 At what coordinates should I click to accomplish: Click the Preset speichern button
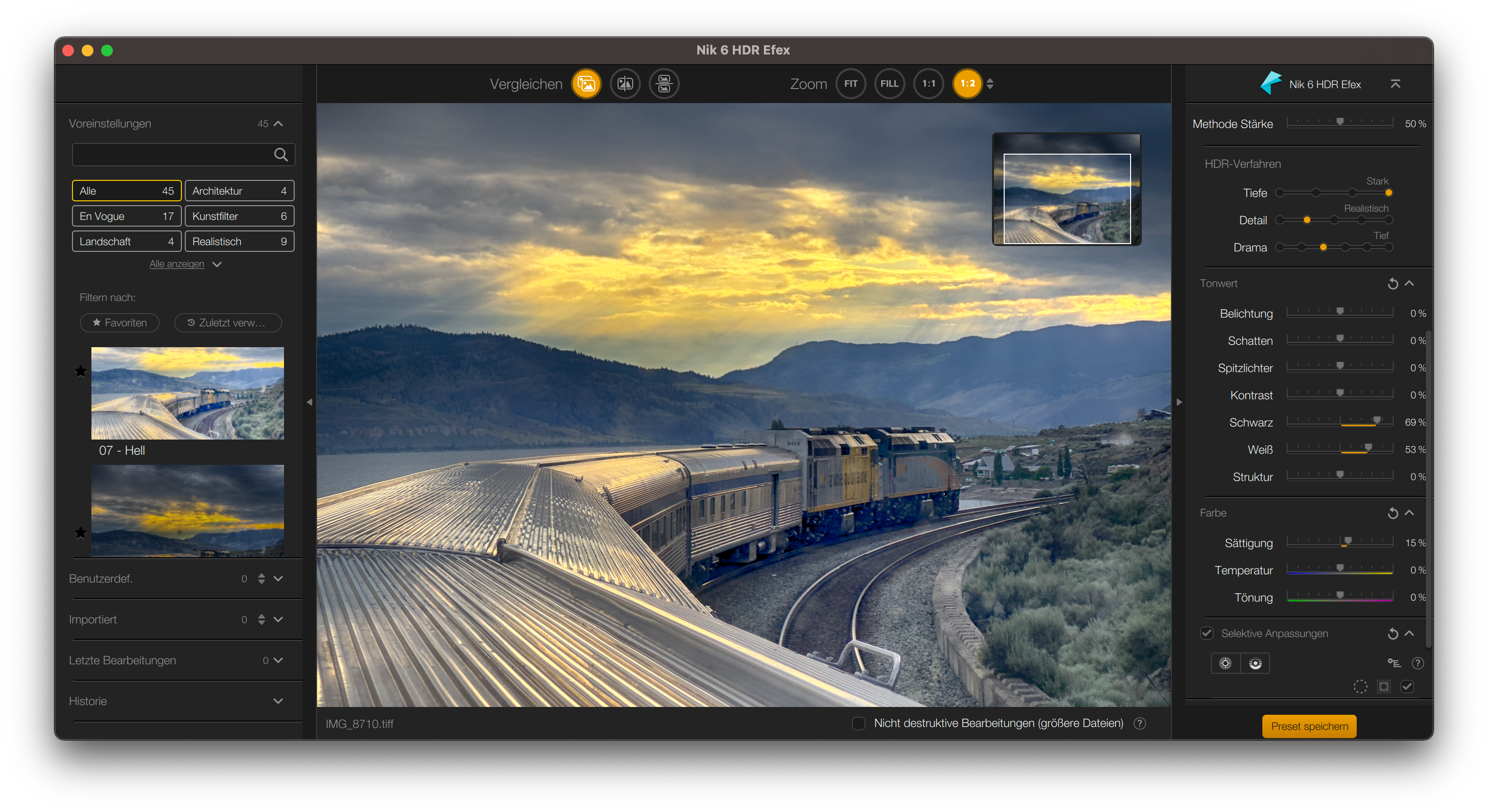click(1309, 726)
